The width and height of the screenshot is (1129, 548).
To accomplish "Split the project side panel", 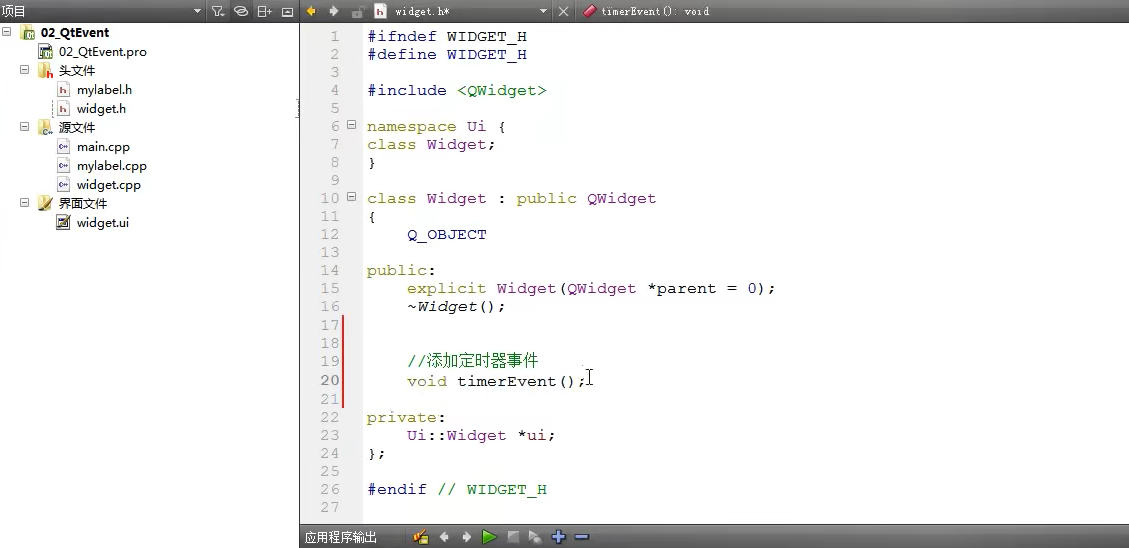I will click(265, 12).
